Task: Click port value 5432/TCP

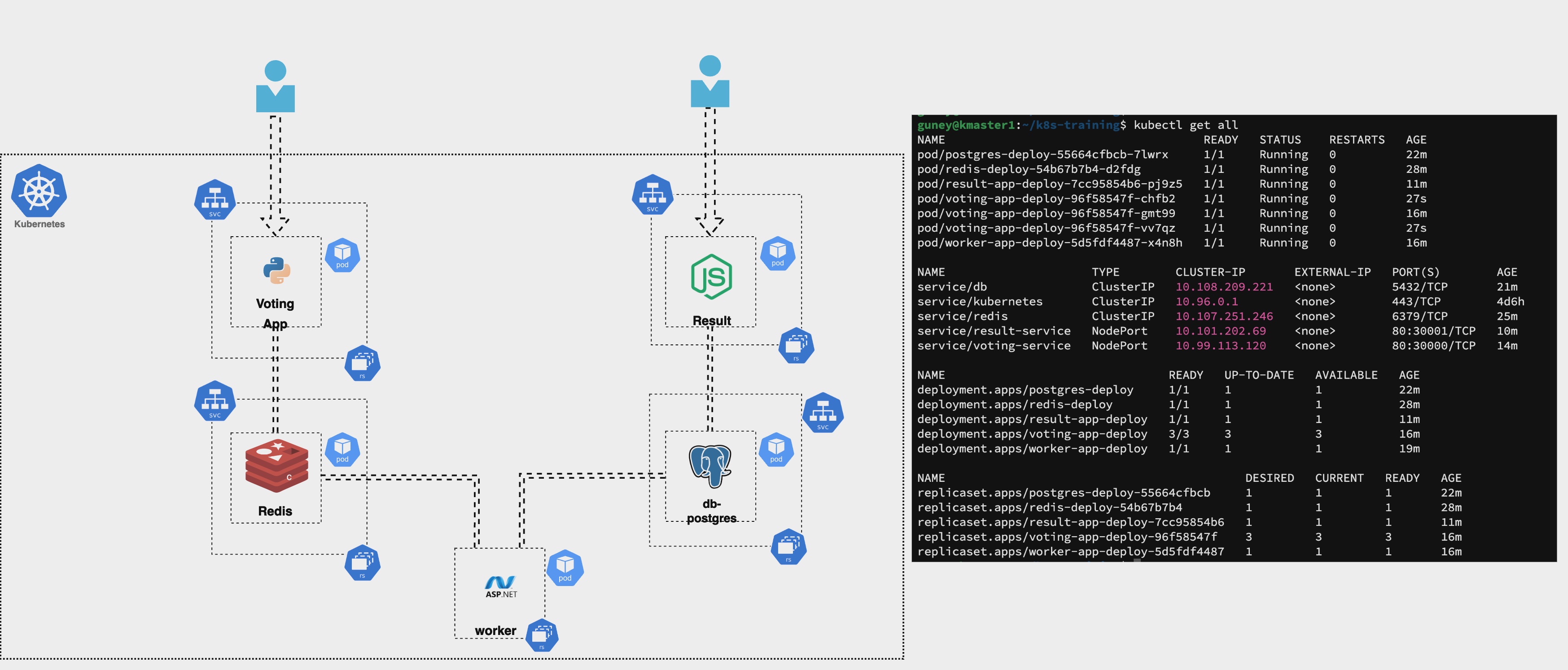Action: (x=1419, y=286)
